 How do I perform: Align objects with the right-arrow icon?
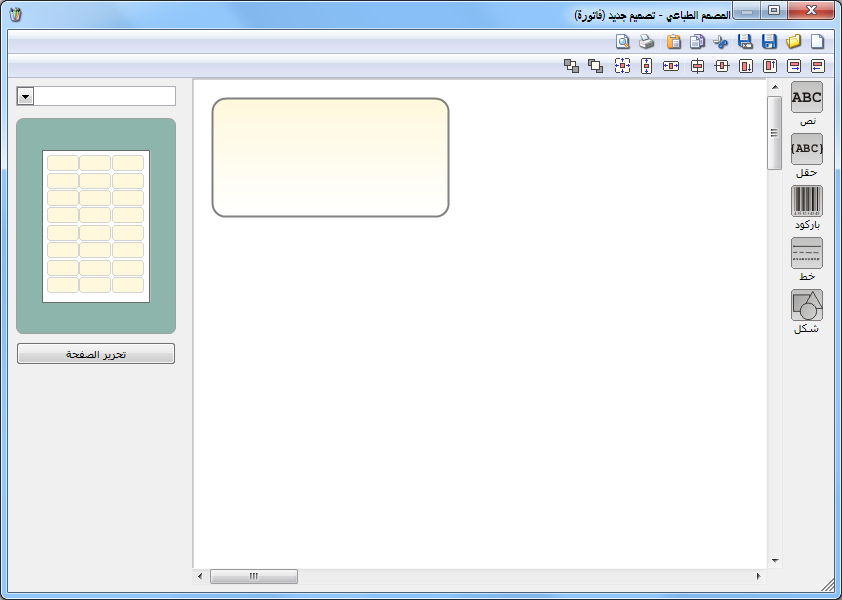(x=794, y=66)
